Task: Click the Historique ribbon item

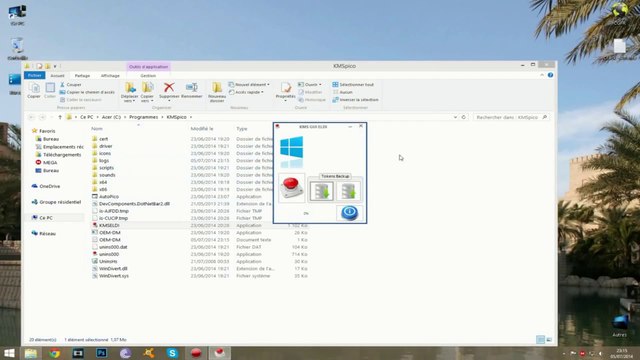Action: (312, 100)
